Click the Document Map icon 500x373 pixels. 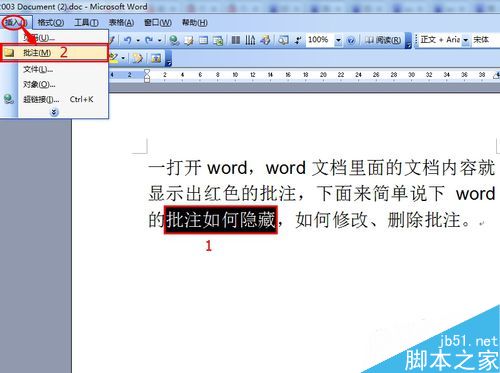[284, 40]
